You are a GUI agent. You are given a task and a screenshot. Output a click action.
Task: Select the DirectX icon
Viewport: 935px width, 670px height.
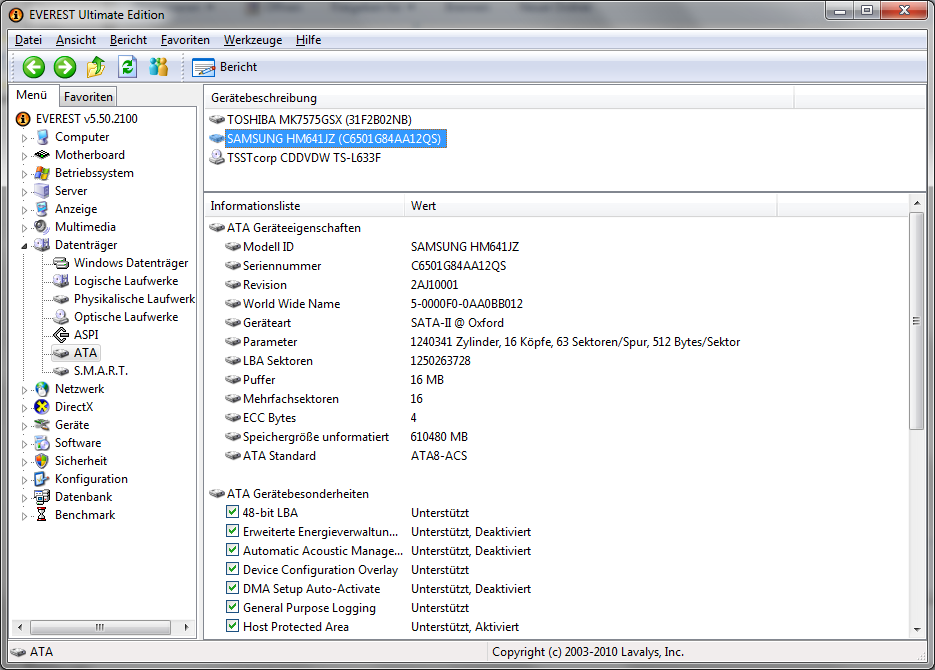[x=42, y=407]
